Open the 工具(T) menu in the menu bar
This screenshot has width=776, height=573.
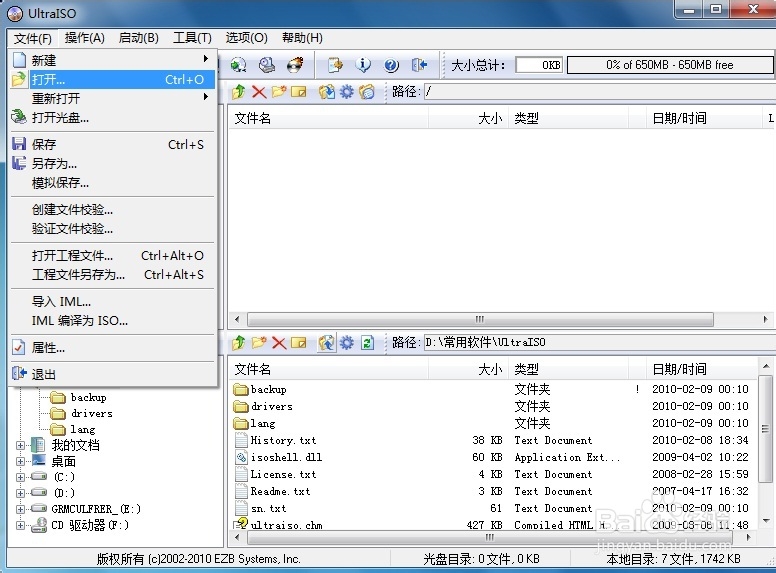pos(192,38)
